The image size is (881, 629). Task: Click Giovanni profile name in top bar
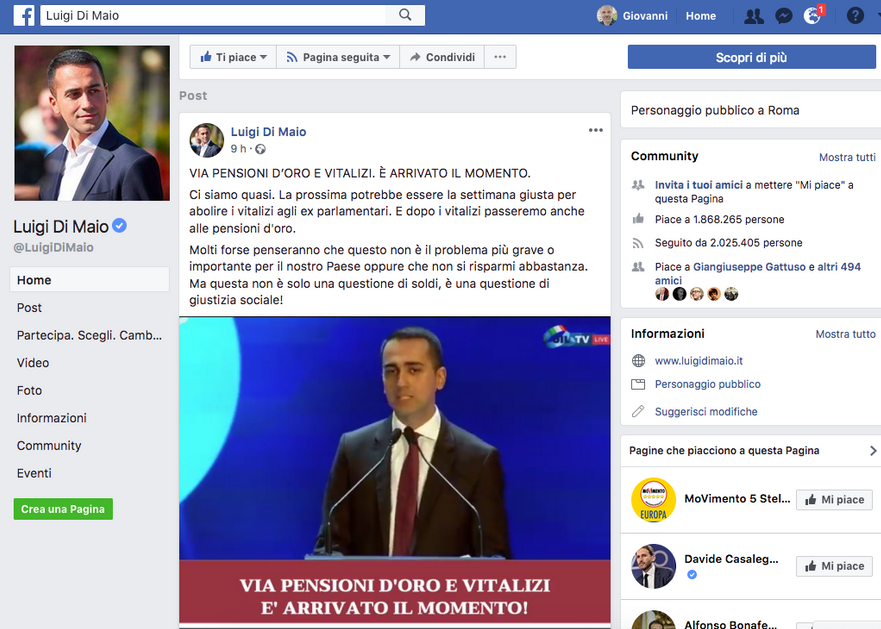tap(645, 16)
